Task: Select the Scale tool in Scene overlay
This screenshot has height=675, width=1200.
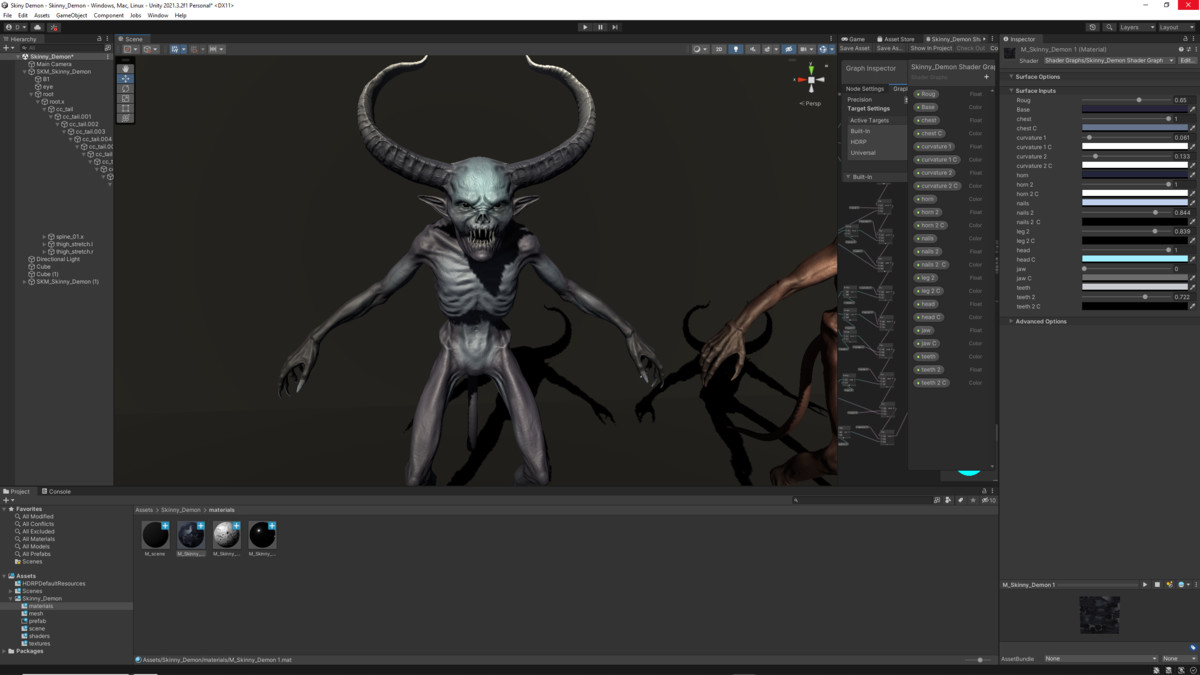Action: click(x=126, y=98)
